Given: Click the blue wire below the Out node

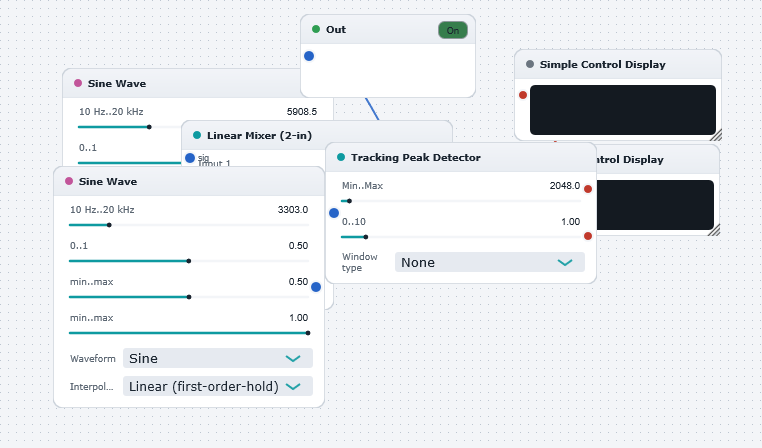Looking at the screenshot, I should (372, 109).
